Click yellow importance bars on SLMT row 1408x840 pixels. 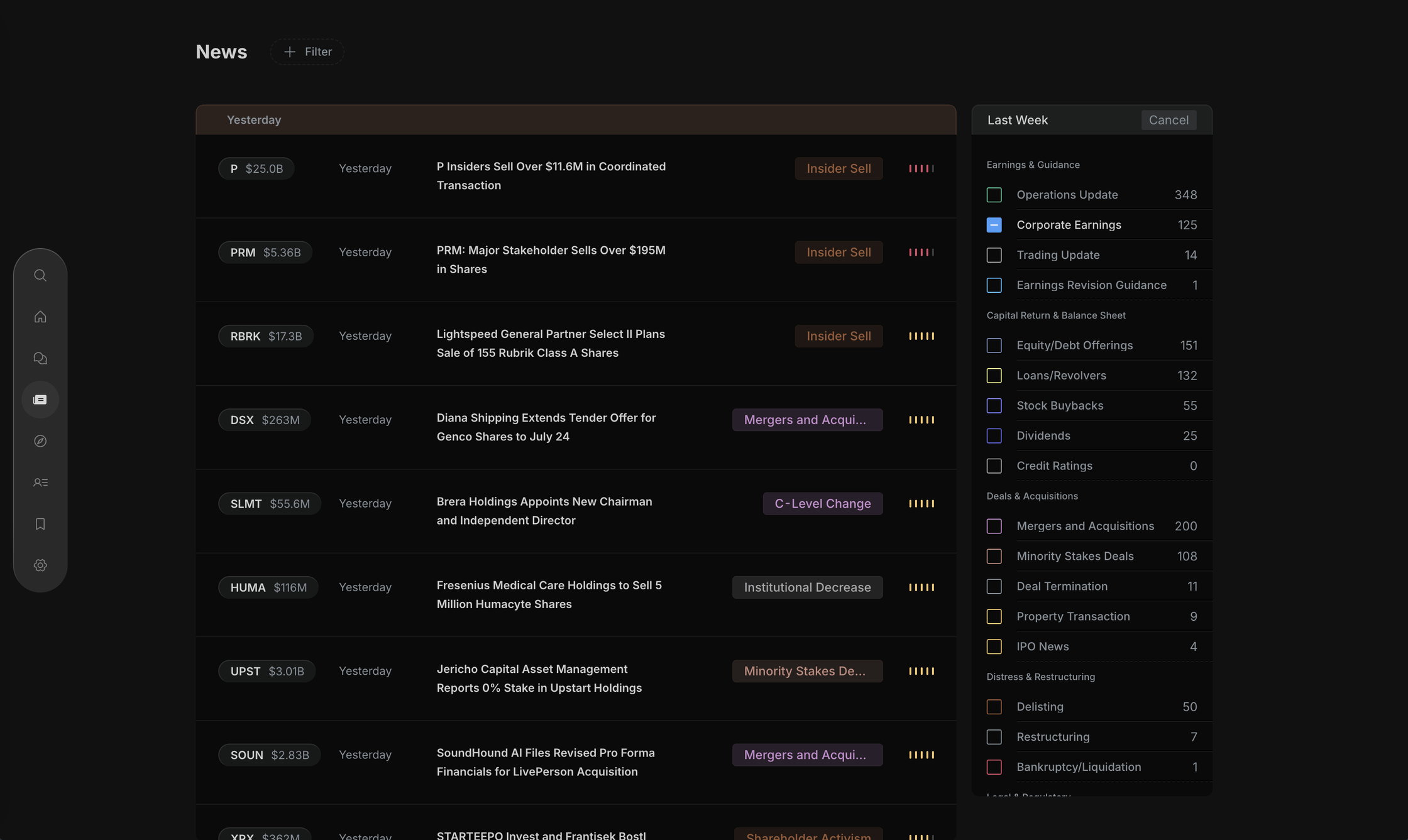pyautogui.click(x=921, y=504)
